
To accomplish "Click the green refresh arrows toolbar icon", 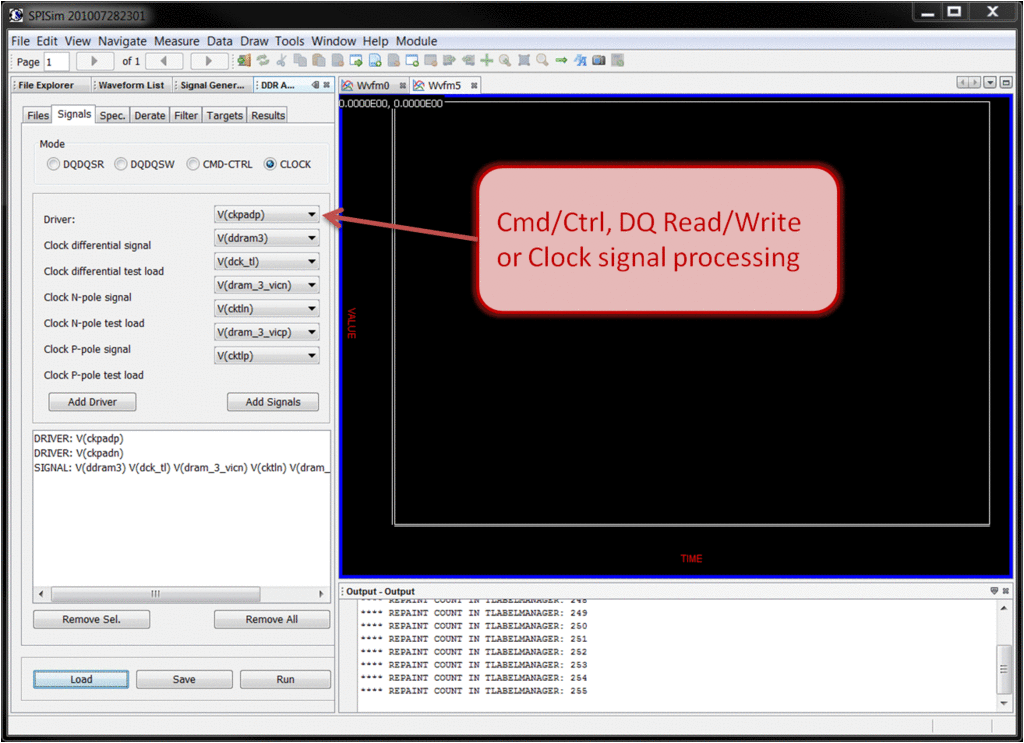I will click(263, 61).
